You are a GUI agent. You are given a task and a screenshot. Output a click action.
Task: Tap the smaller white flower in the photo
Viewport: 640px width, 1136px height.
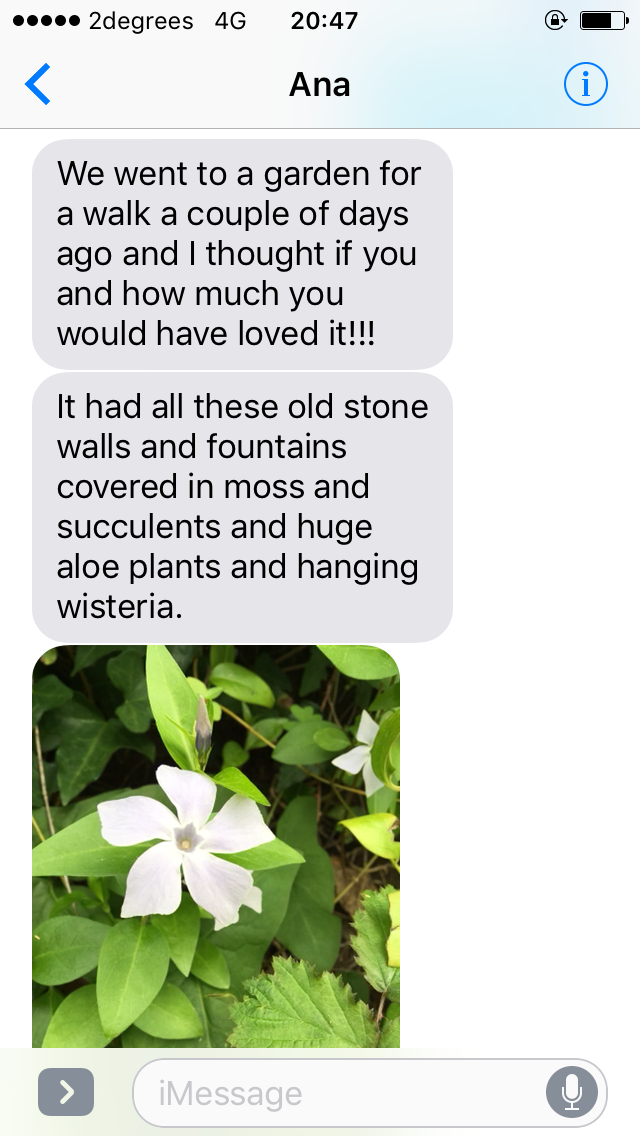coord(361,753)
